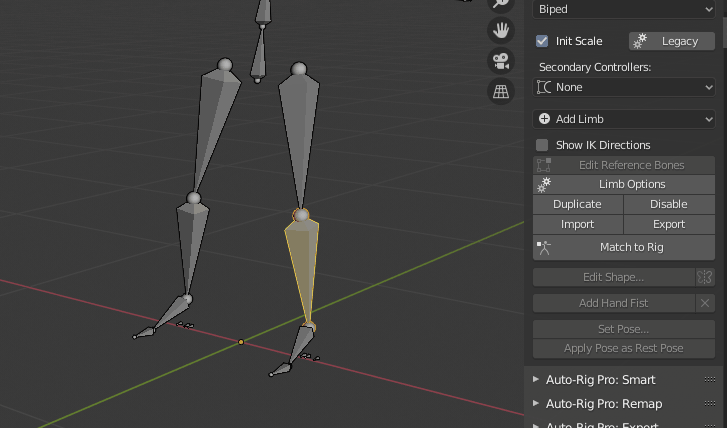Click the Edit Shape... button
The width and height of the screenshot is (727, 428).
pos(613,277)
